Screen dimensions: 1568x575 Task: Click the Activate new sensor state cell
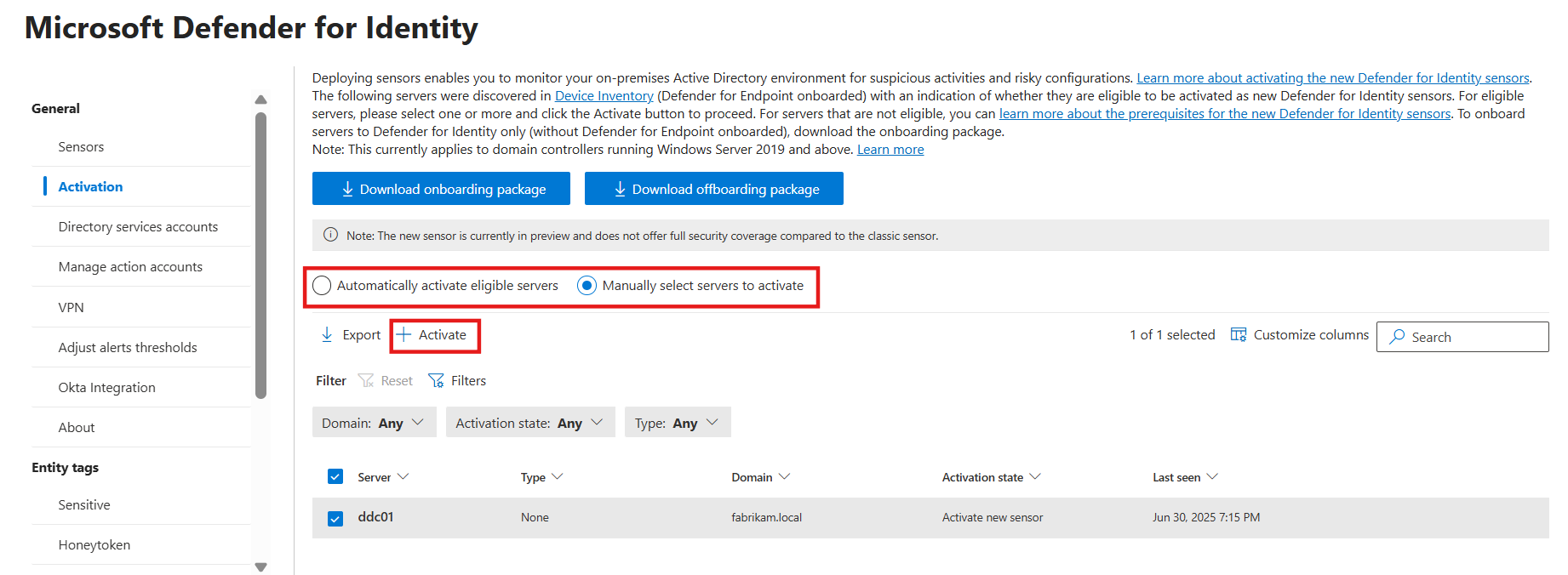[x=993, y=517]
